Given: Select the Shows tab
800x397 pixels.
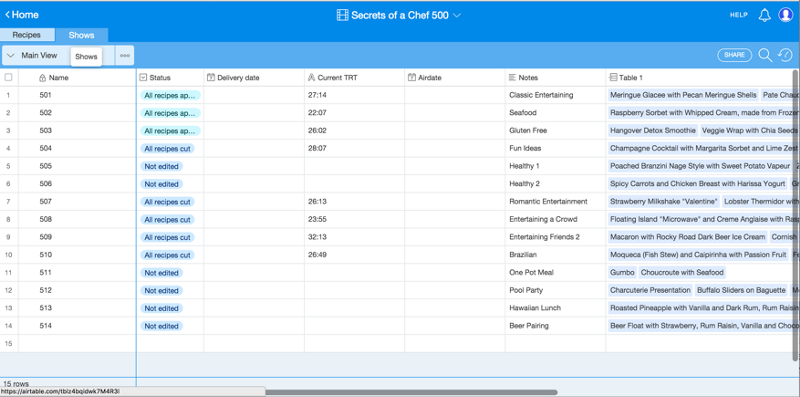Looking at the screenshot, I should pos(82,35).
